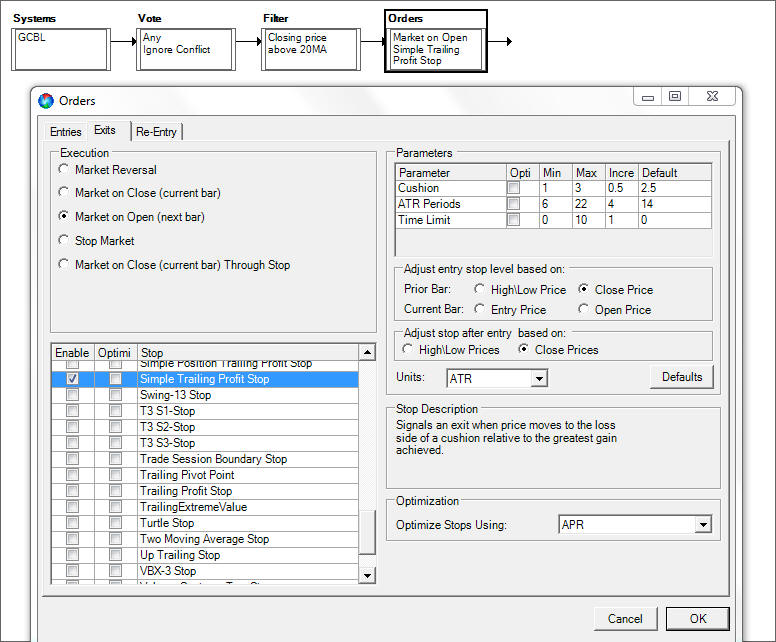Maximize the Orders dialog

pos(675,97)
